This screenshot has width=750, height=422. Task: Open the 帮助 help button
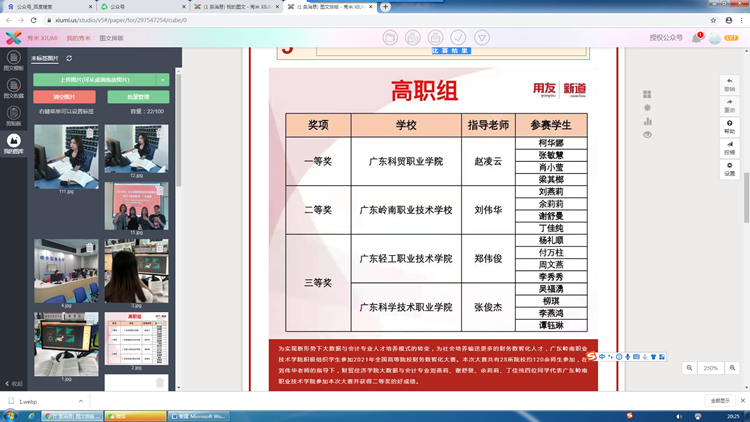[729, 127]
